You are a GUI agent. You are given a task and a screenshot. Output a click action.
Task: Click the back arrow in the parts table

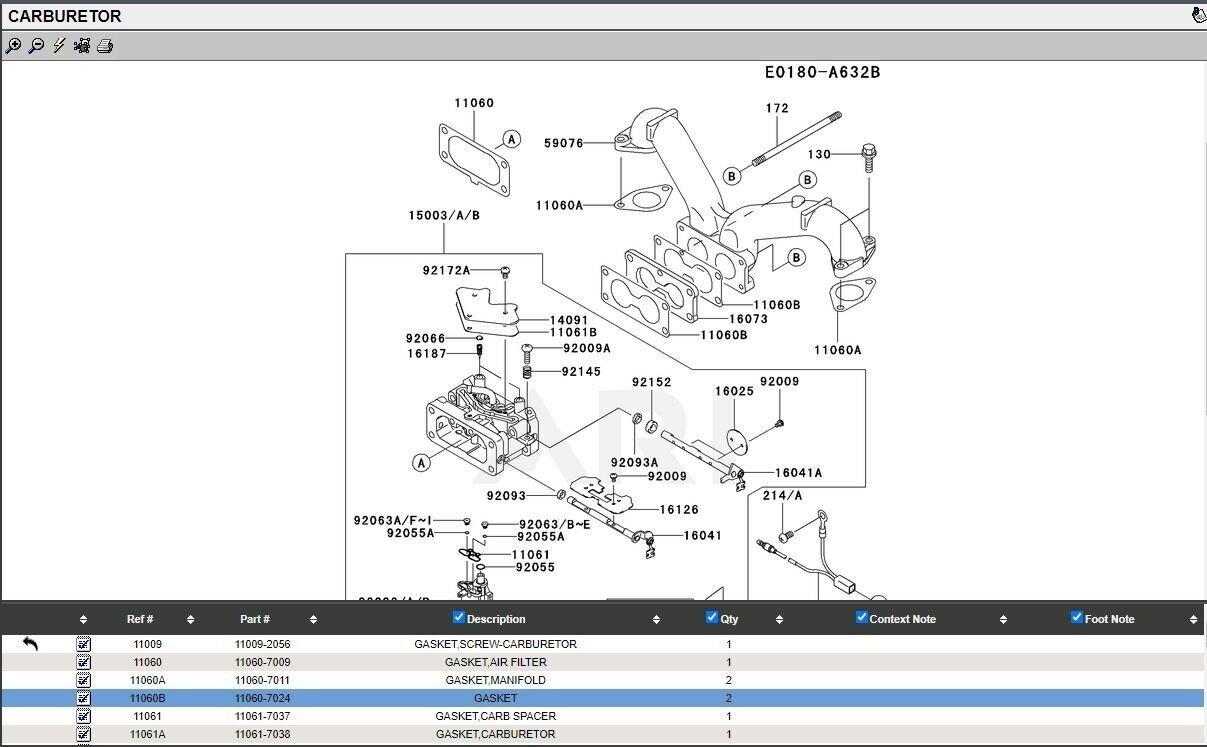[x=30, y=644]
